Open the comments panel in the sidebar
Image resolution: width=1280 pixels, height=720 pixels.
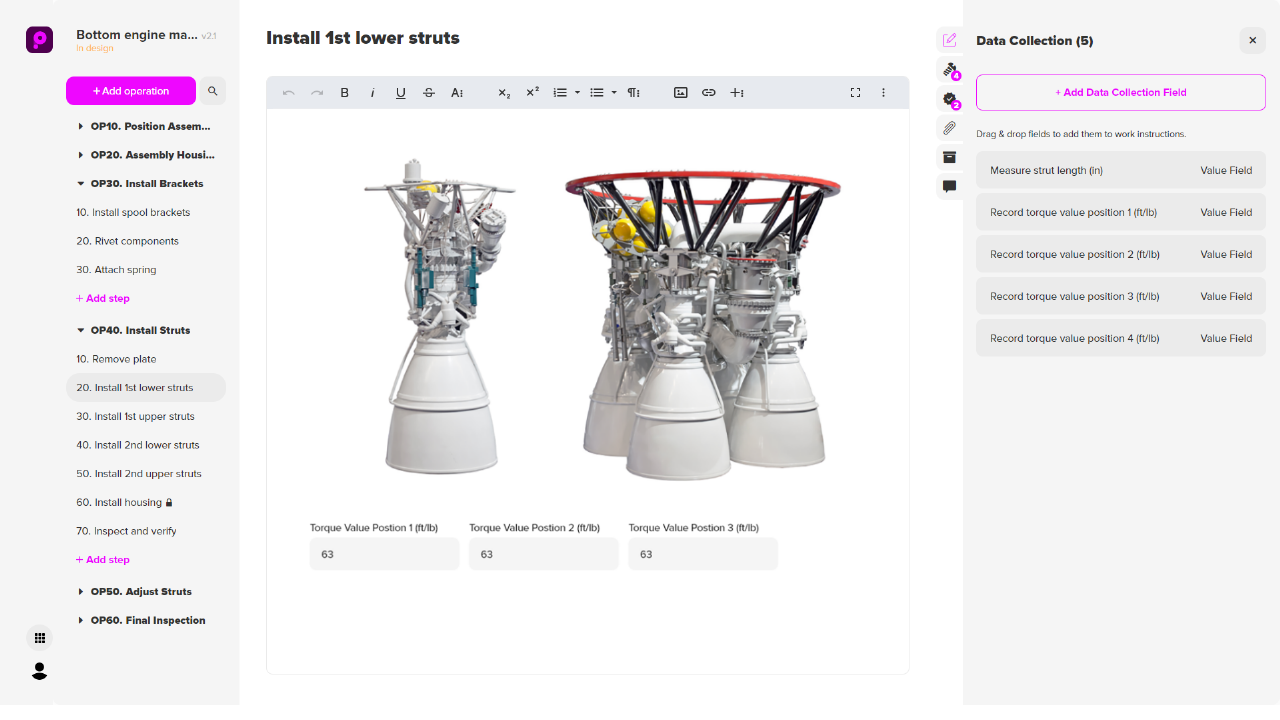949,186
